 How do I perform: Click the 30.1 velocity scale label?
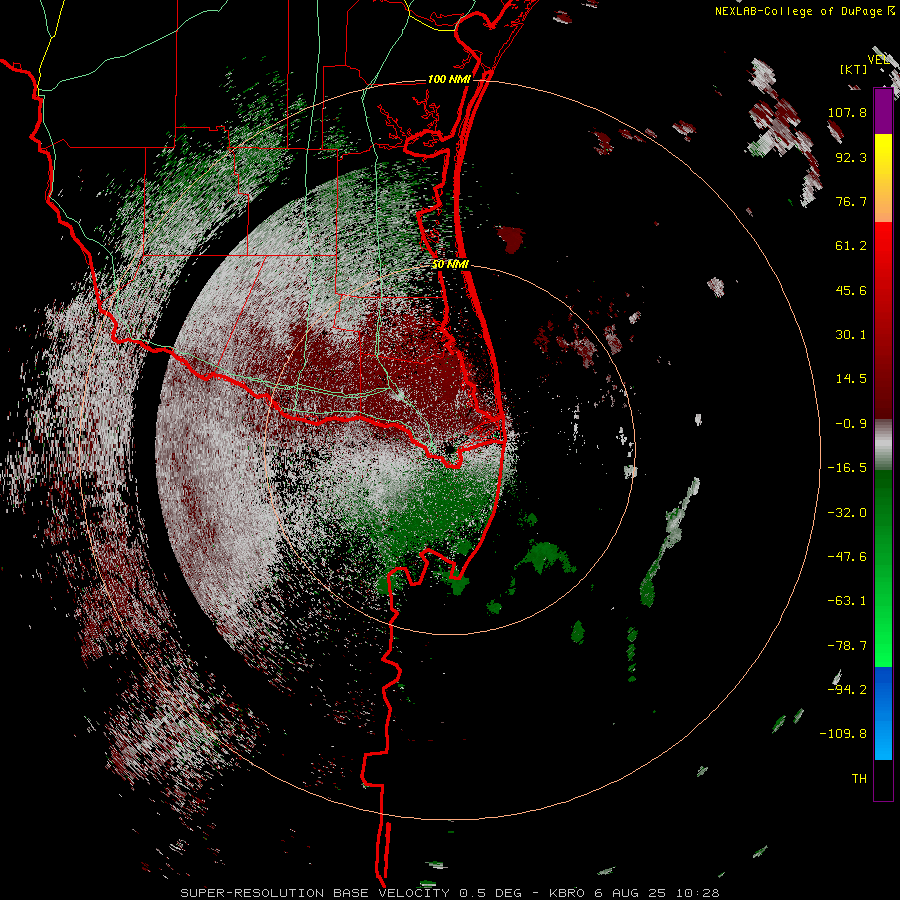851,335
